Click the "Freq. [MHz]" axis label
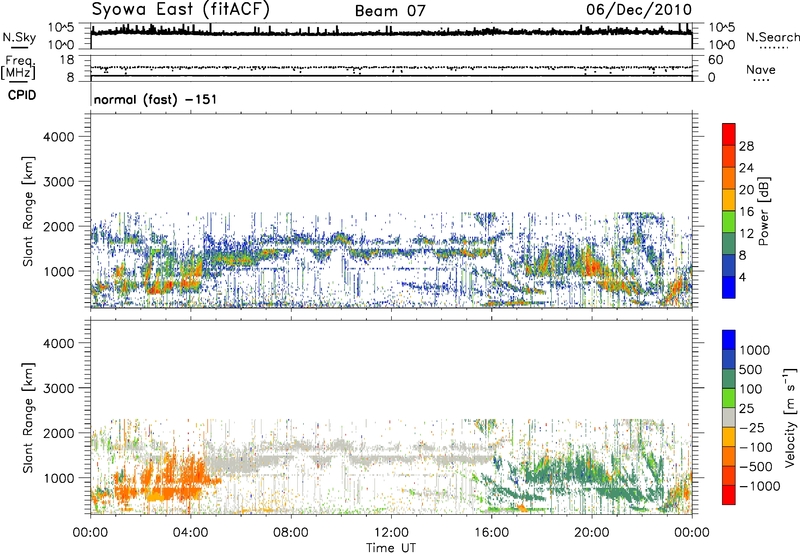The width and height of the screenshot is (800, 554). [18, 67]
